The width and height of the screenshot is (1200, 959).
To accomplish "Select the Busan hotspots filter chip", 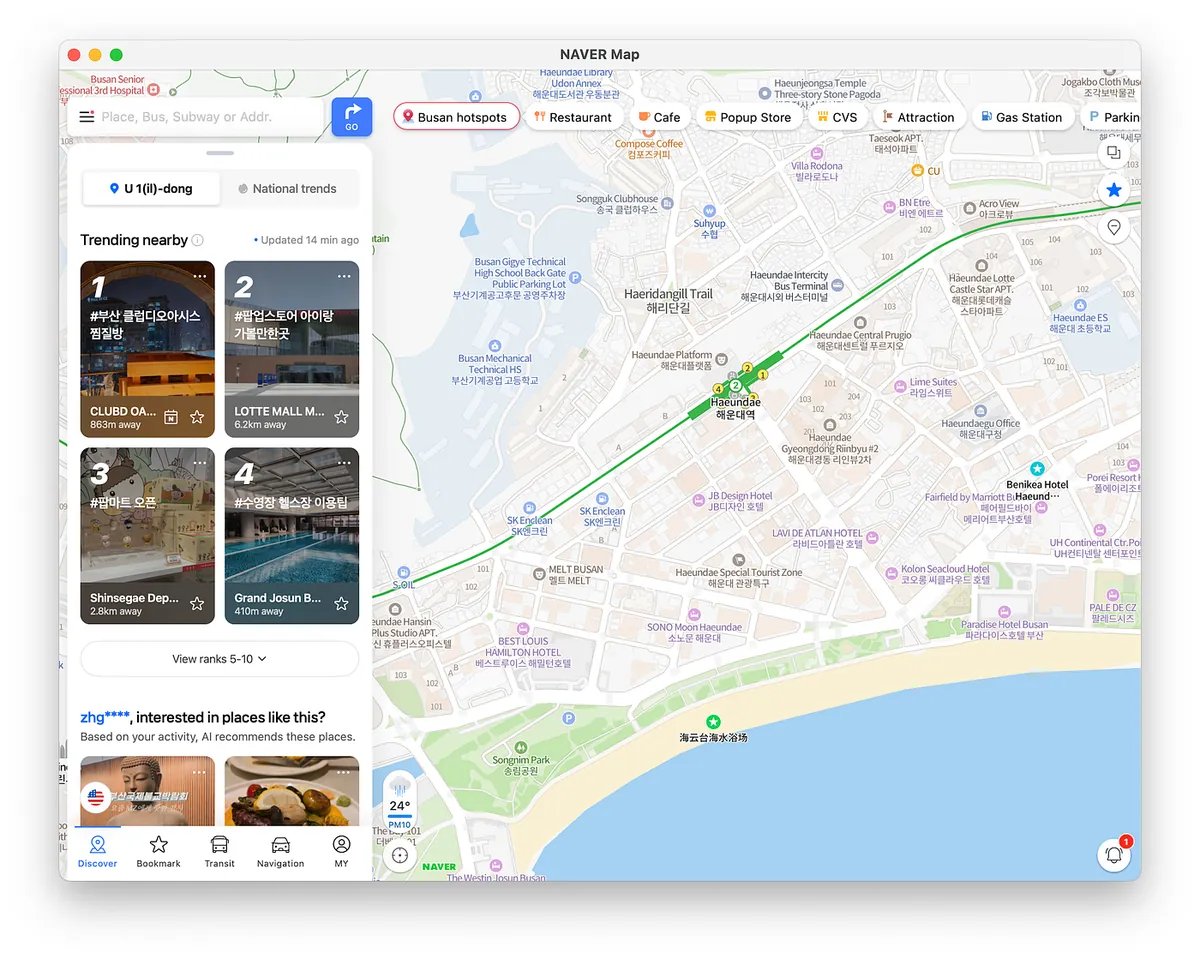I will [456, 117].
